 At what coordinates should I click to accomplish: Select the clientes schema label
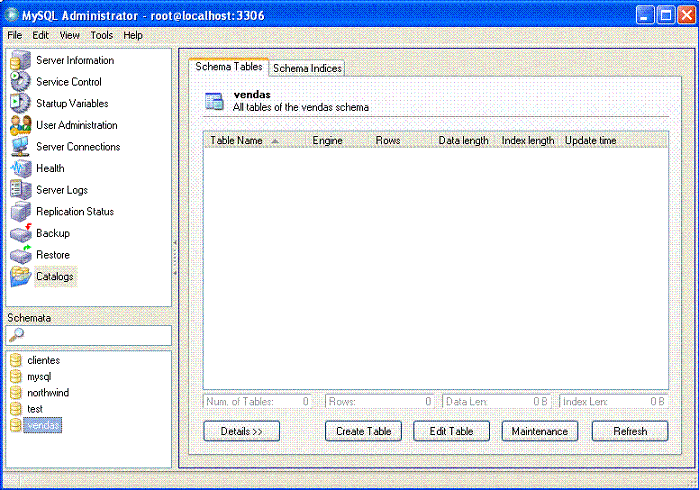(x=44, y=360)
